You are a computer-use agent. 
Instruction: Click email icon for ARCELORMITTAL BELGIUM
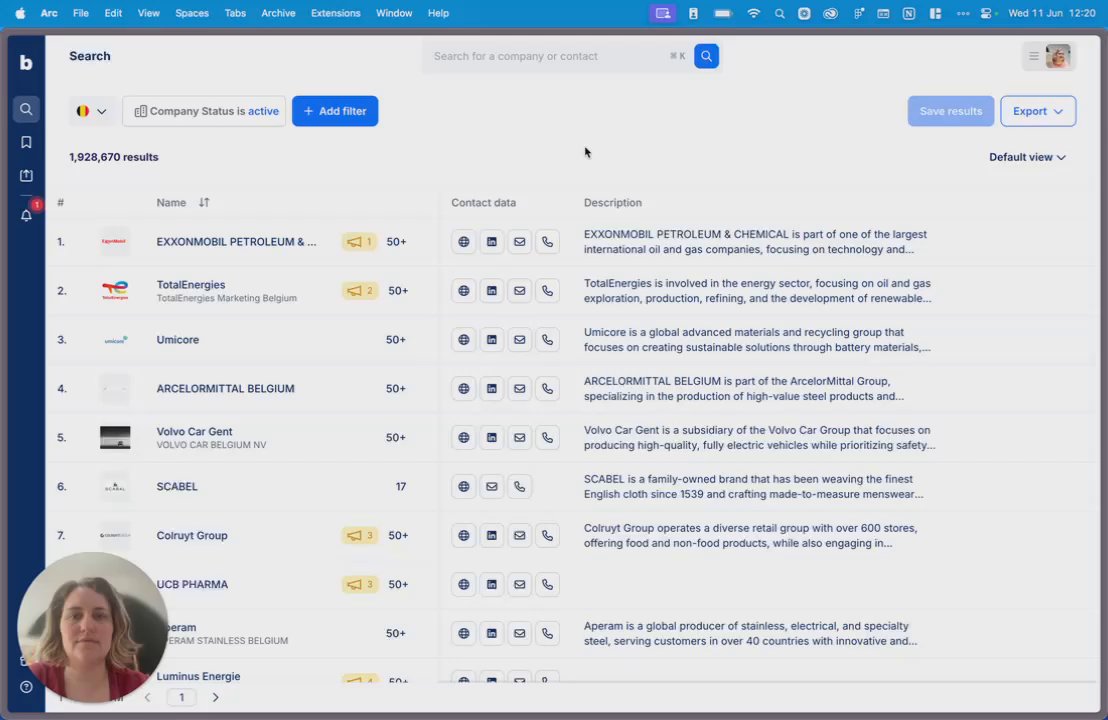(519, 389)
